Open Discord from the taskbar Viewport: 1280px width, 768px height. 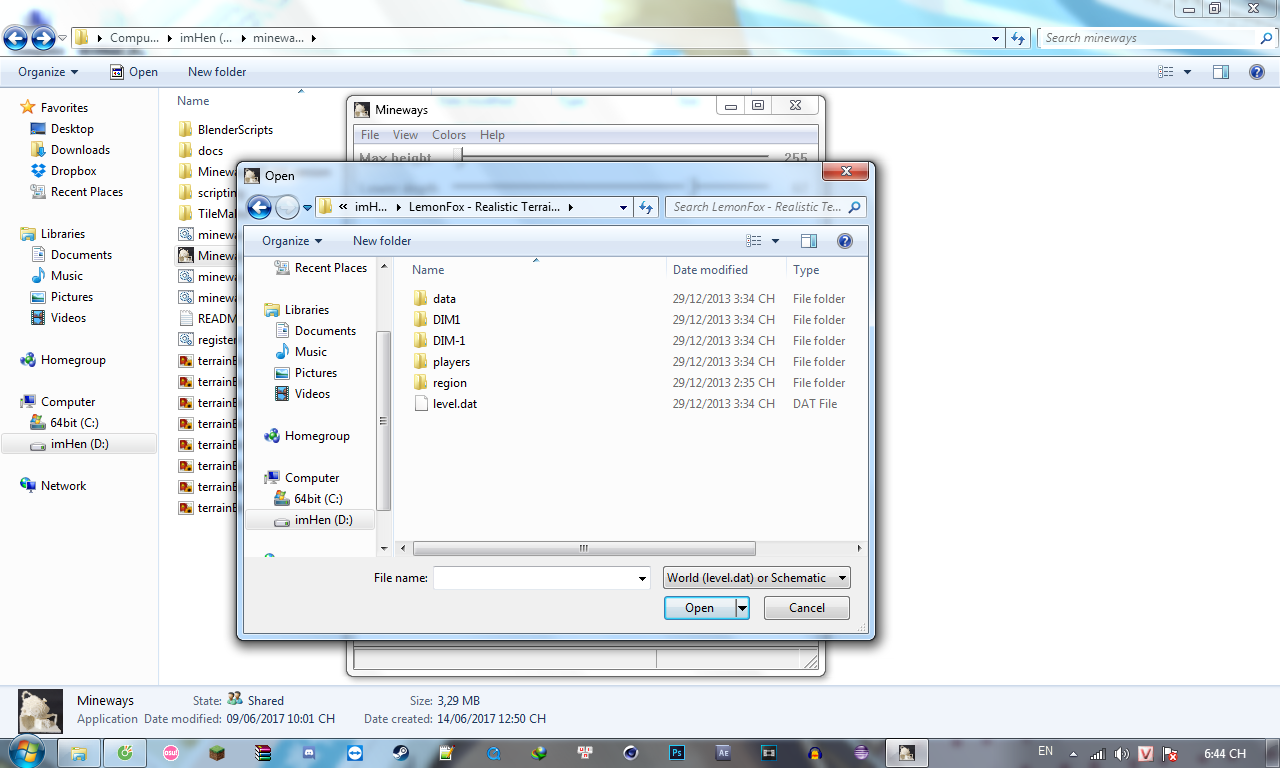pos(308,753)
